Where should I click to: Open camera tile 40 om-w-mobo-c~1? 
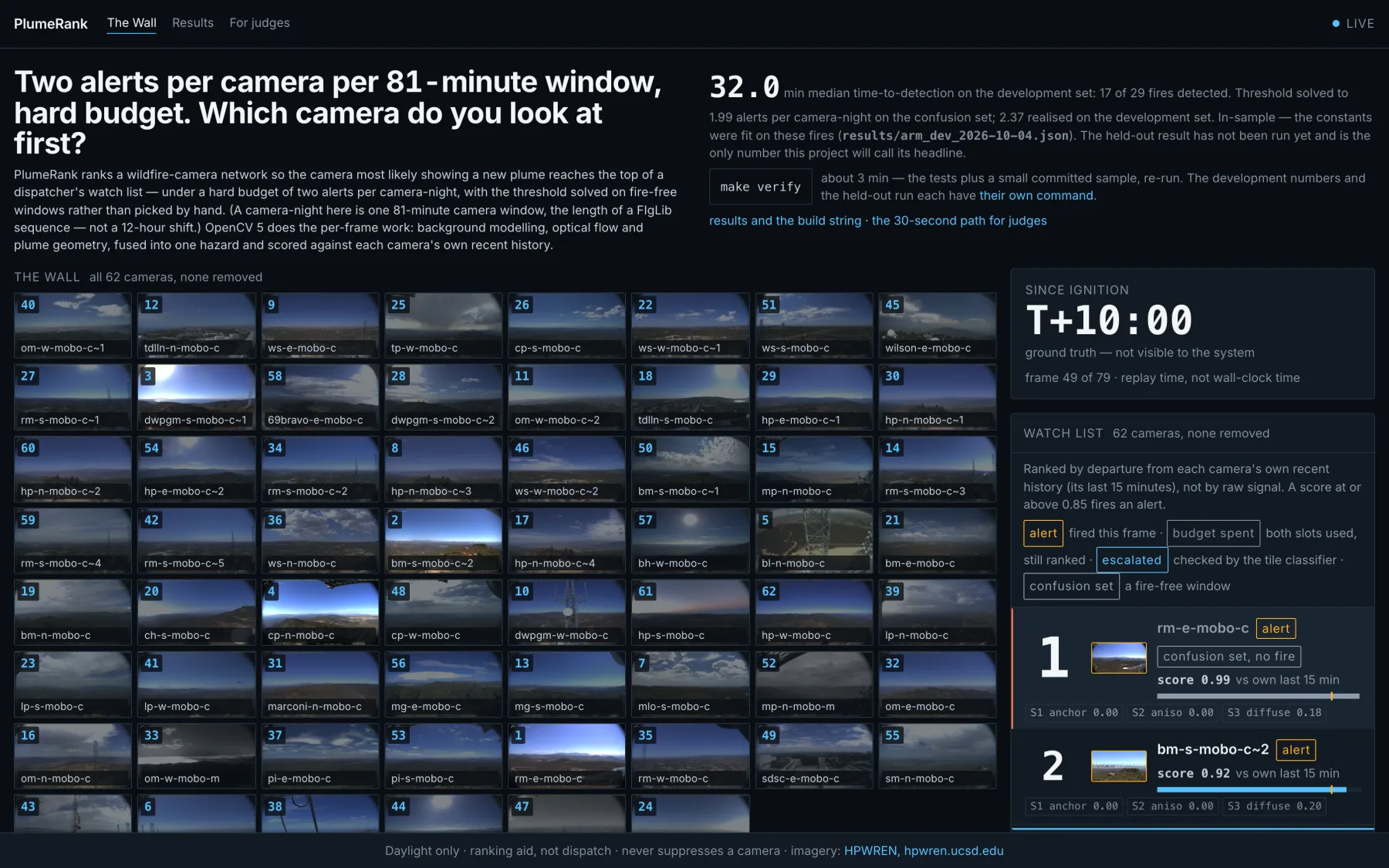coord(73,325)
